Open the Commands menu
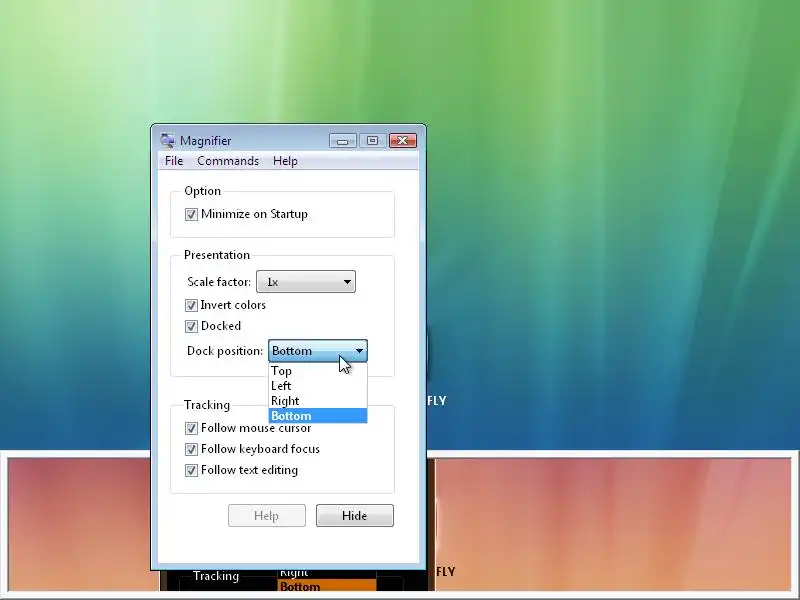The width and height of the screenshot is (800, 600). [228, 161]
